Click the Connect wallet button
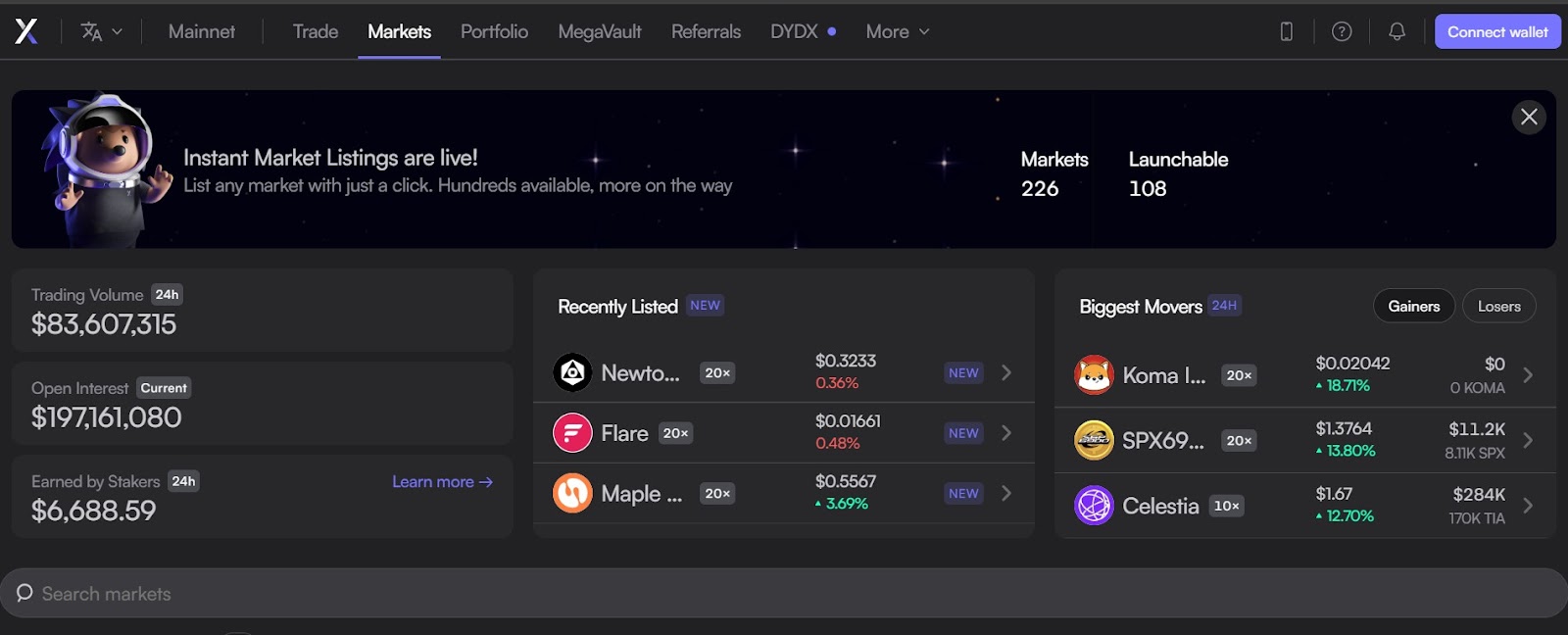Screen dimensions: 1568x635 pos(1497,31)
